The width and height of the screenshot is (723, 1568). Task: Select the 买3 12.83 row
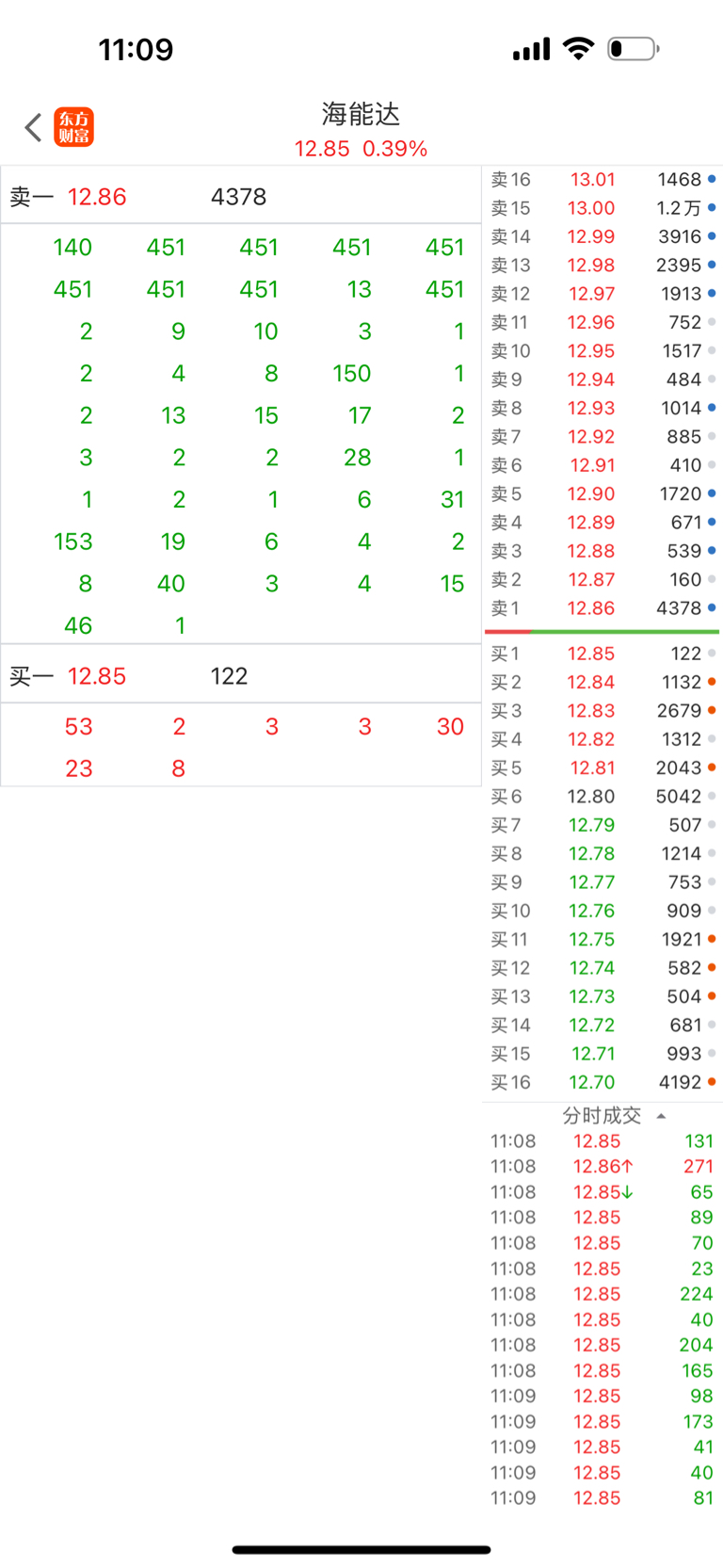(602, 711)
